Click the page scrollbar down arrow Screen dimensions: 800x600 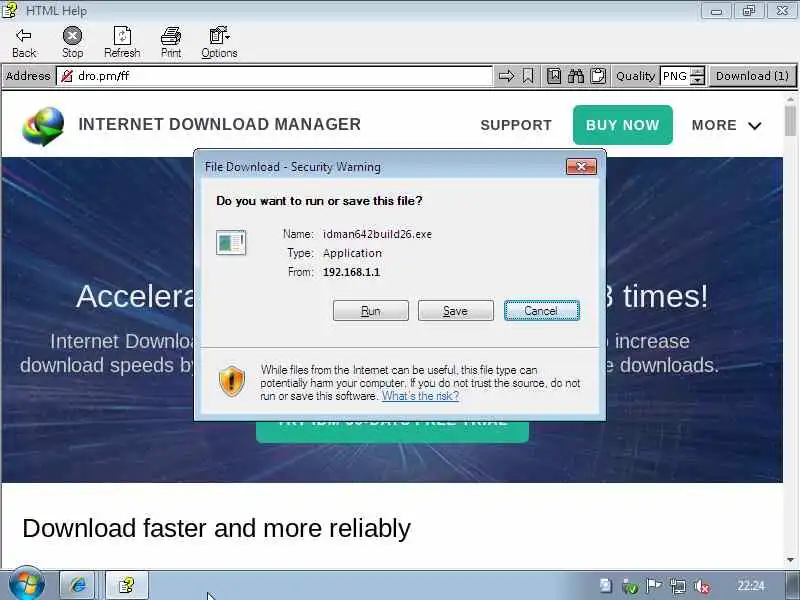pyautogui.click(x=790, y=560)
